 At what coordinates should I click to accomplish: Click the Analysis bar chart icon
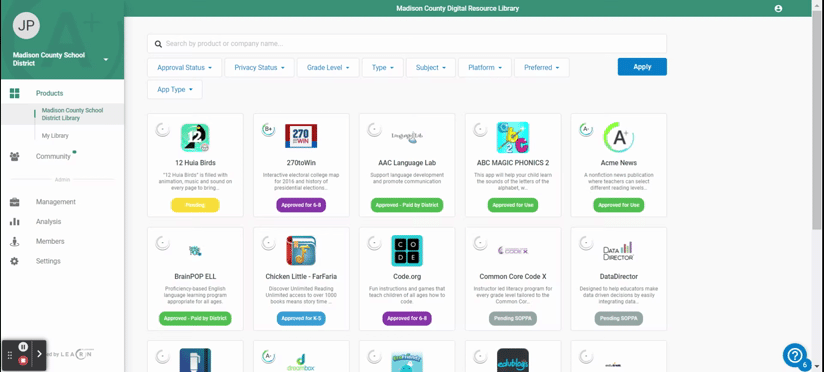(x=15, y=222)
